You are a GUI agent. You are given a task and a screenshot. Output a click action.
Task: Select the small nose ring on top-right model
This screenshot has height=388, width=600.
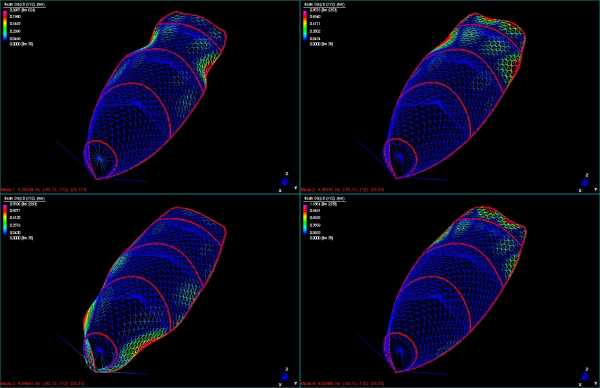[x=400, y=158]
